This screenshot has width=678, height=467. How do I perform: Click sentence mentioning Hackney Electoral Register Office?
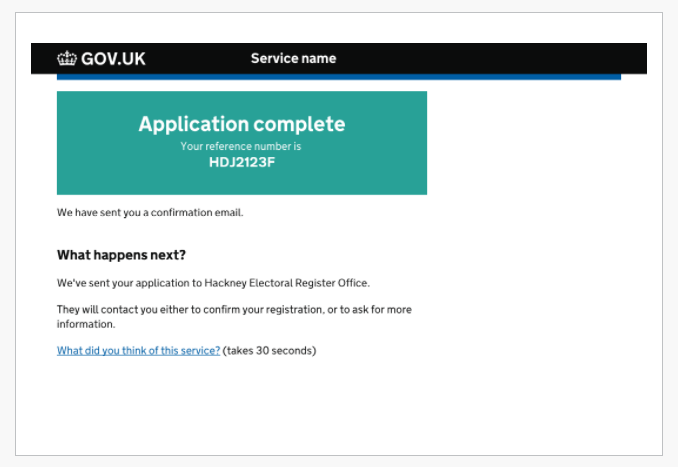click(x=213, y=283)
